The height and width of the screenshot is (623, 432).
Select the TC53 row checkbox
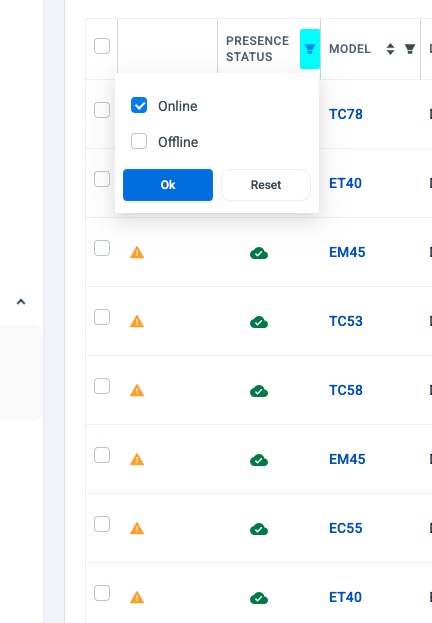102,317
